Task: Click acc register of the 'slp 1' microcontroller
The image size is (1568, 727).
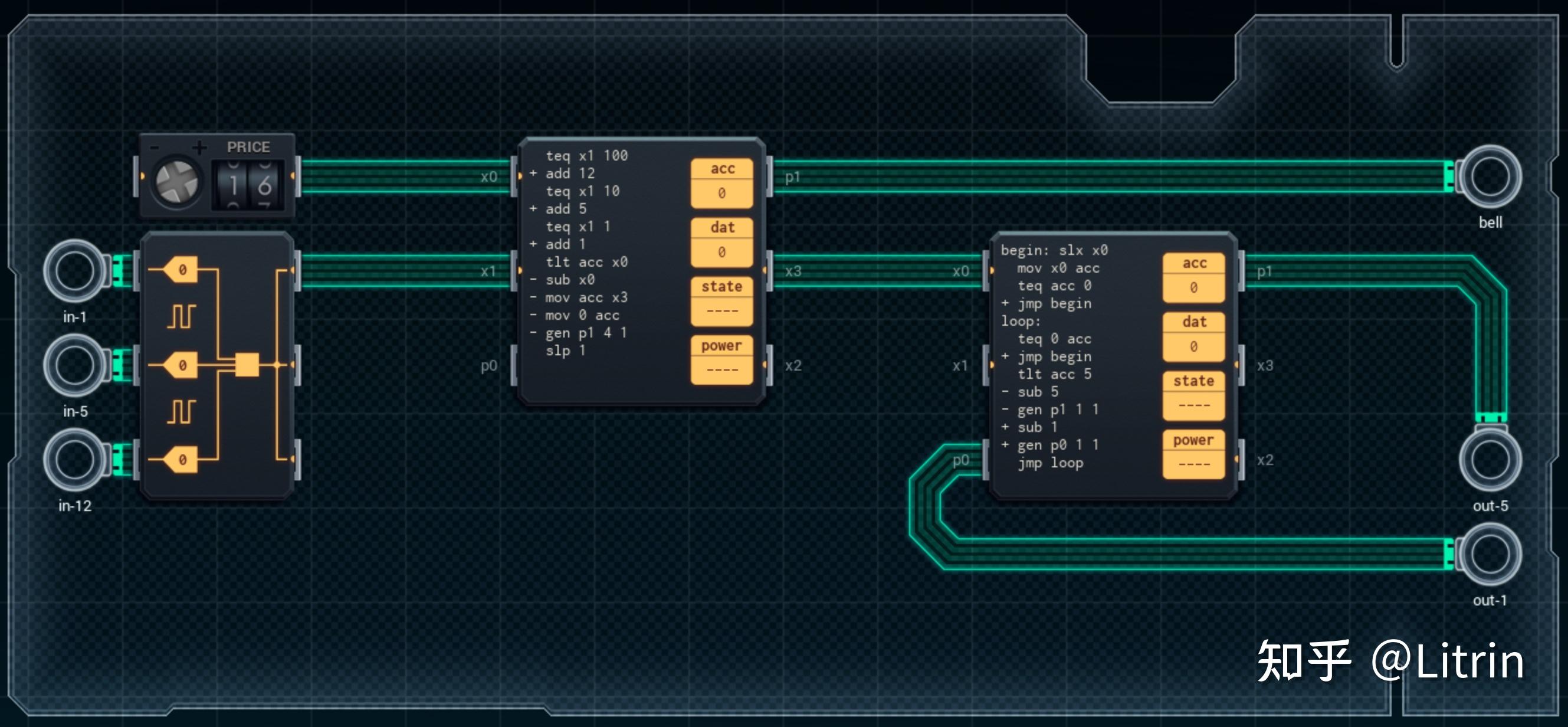Action: click(722, 183)
